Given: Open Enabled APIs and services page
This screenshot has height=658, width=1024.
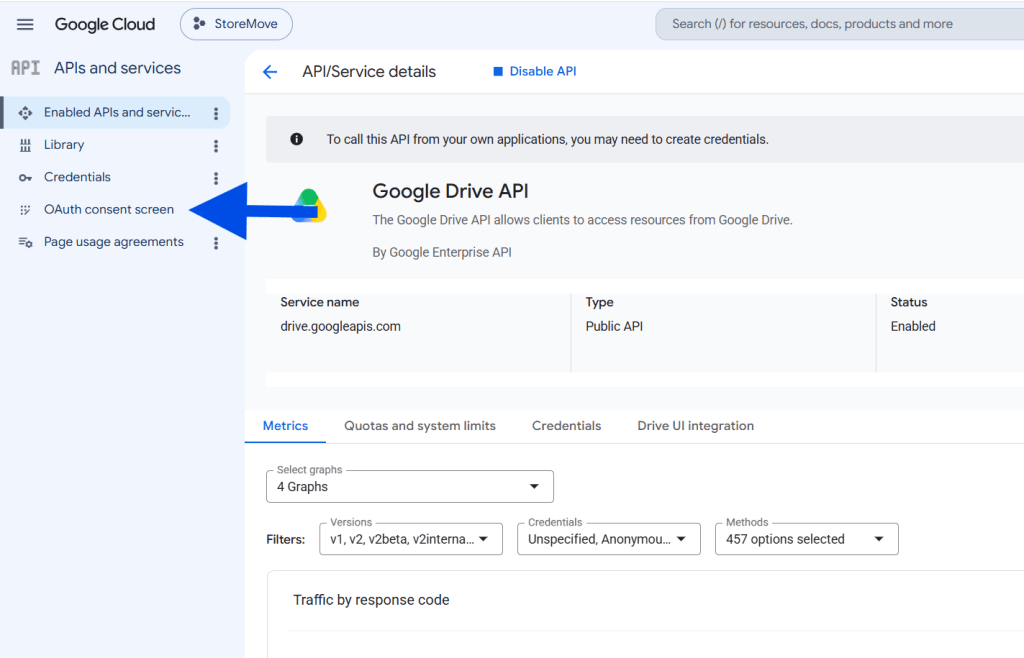Looking at the screenshot, I should tap(116, 112).
